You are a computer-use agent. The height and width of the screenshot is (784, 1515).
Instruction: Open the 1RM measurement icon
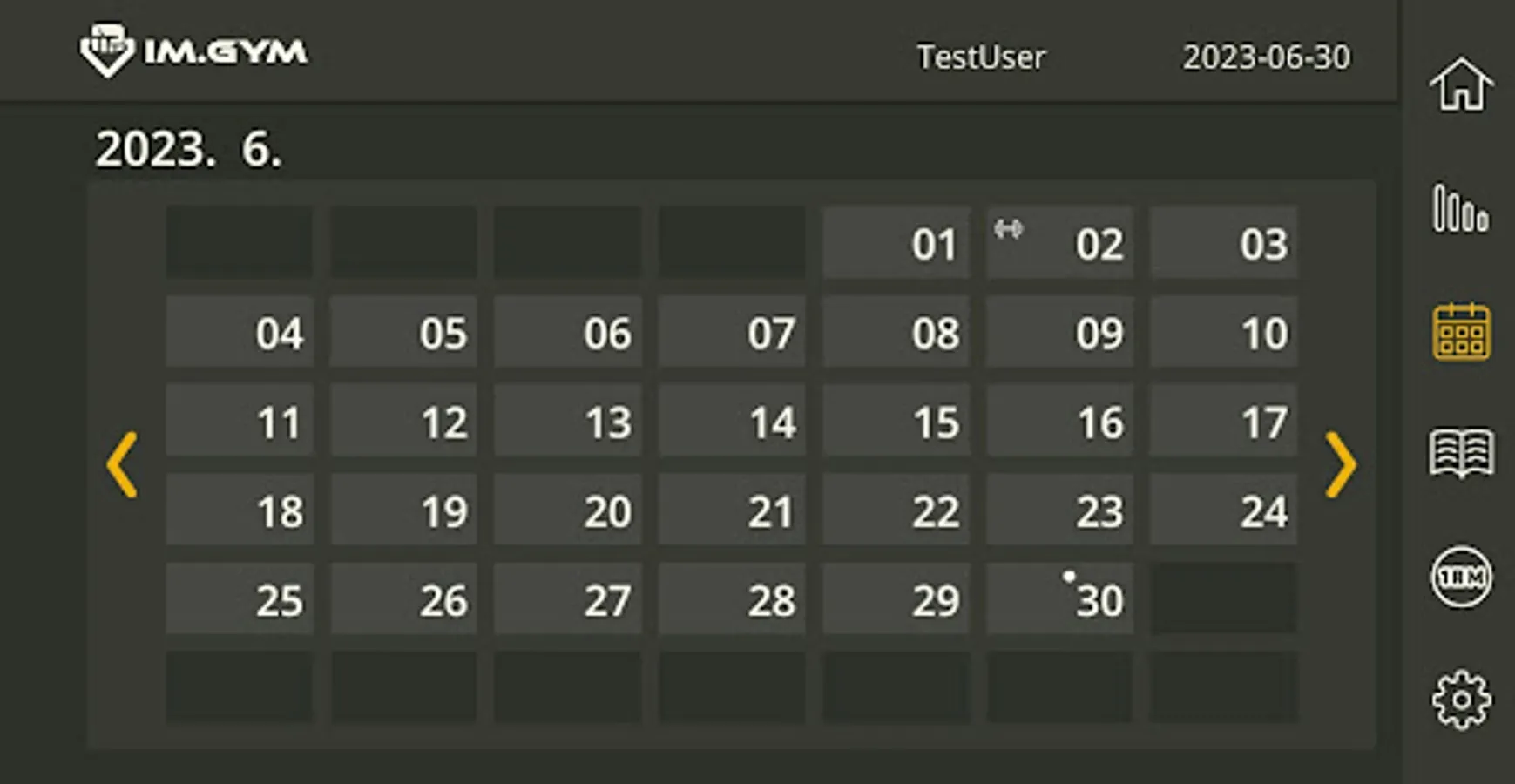click(1461, 577)
